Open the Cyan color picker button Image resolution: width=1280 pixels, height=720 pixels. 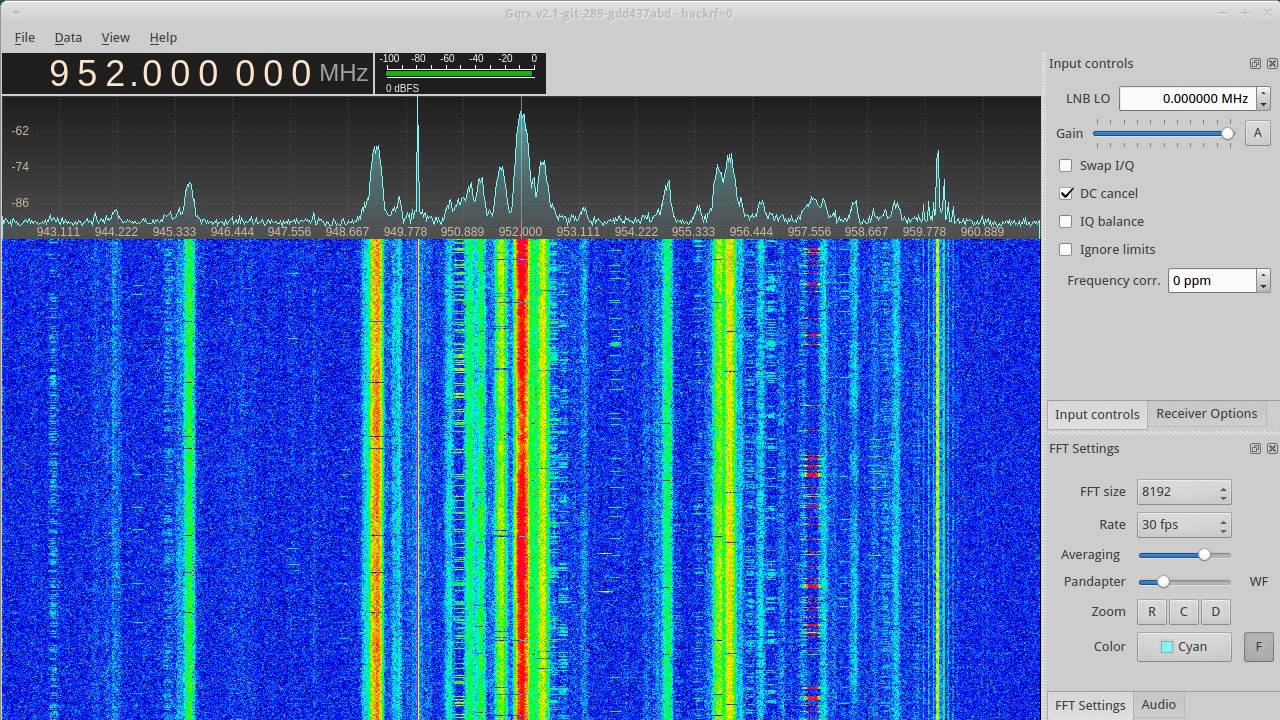tap(1183, 647)
